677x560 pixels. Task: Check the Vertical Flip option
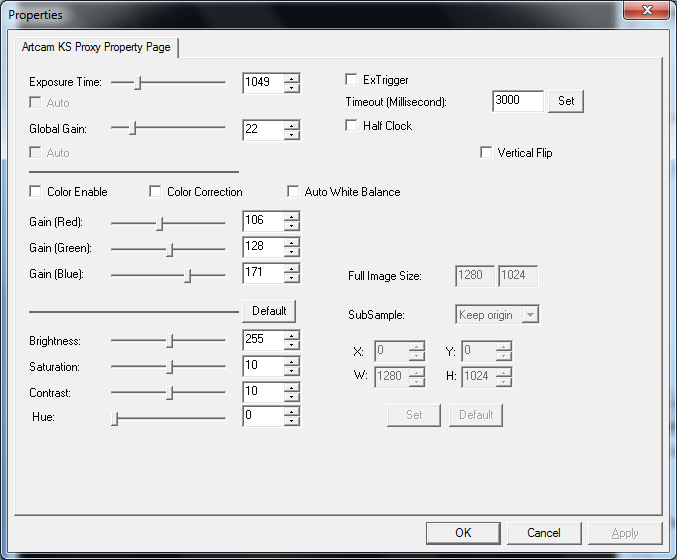click(x=487, y=153)
